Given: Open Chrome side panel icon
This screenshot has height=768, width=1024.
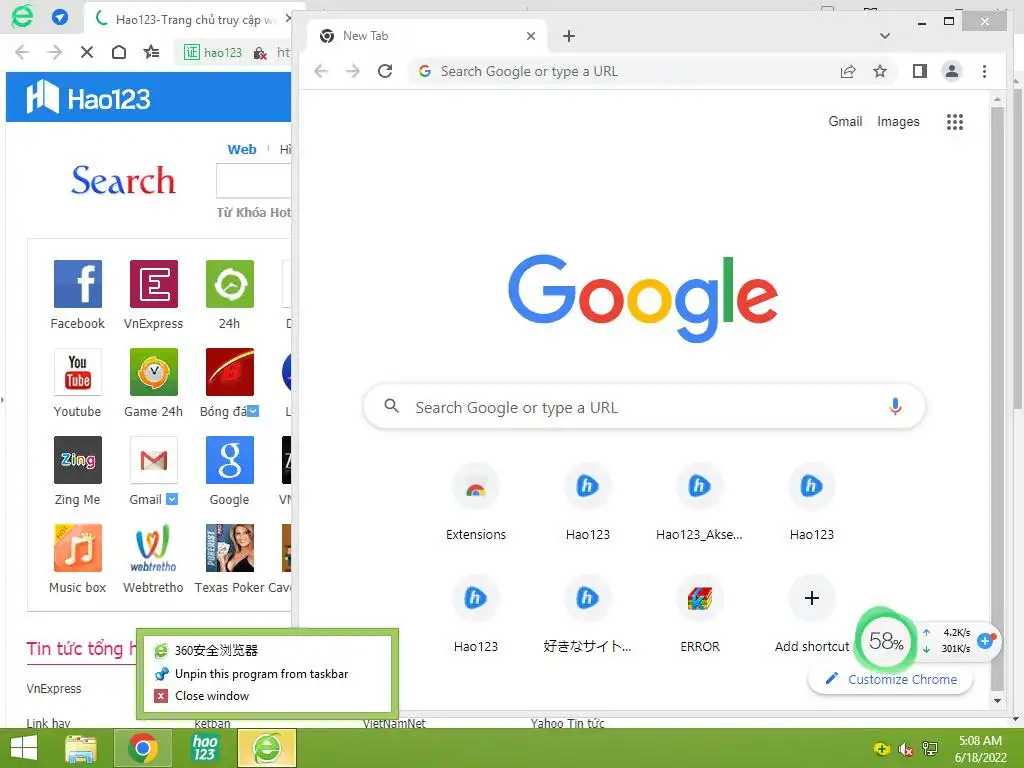Looking at the screenshot, I should point(920,71).
